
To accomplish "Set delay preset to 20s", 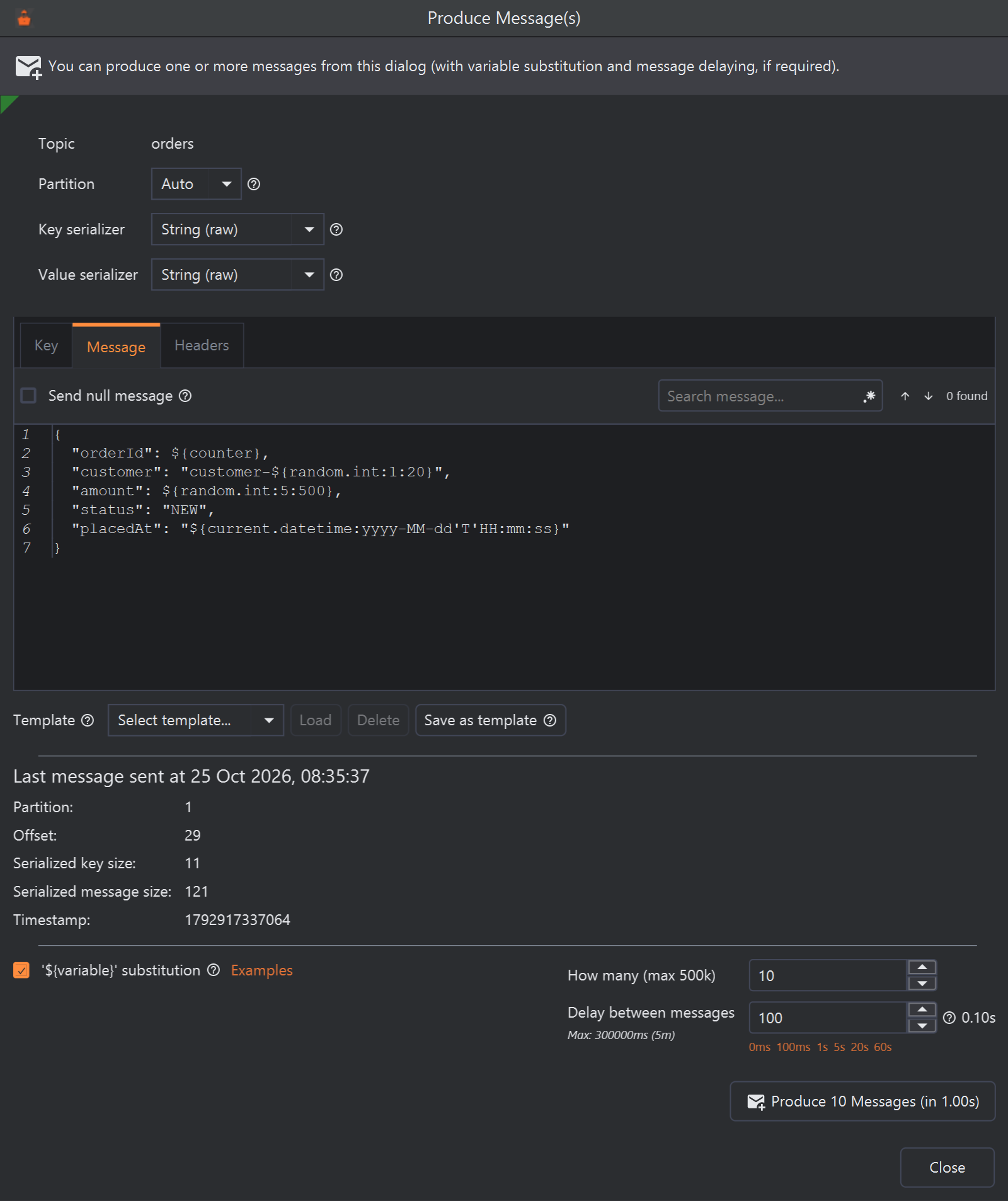I will (x=859, y=1047).
